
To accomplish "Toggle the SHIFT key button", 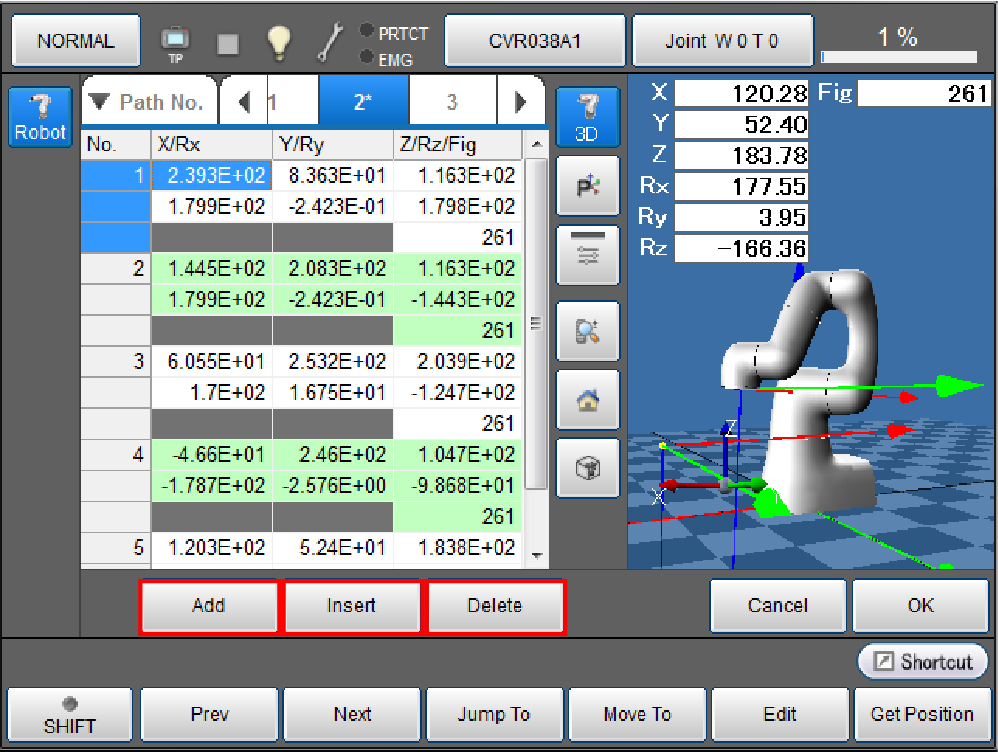I will point(69,715).
